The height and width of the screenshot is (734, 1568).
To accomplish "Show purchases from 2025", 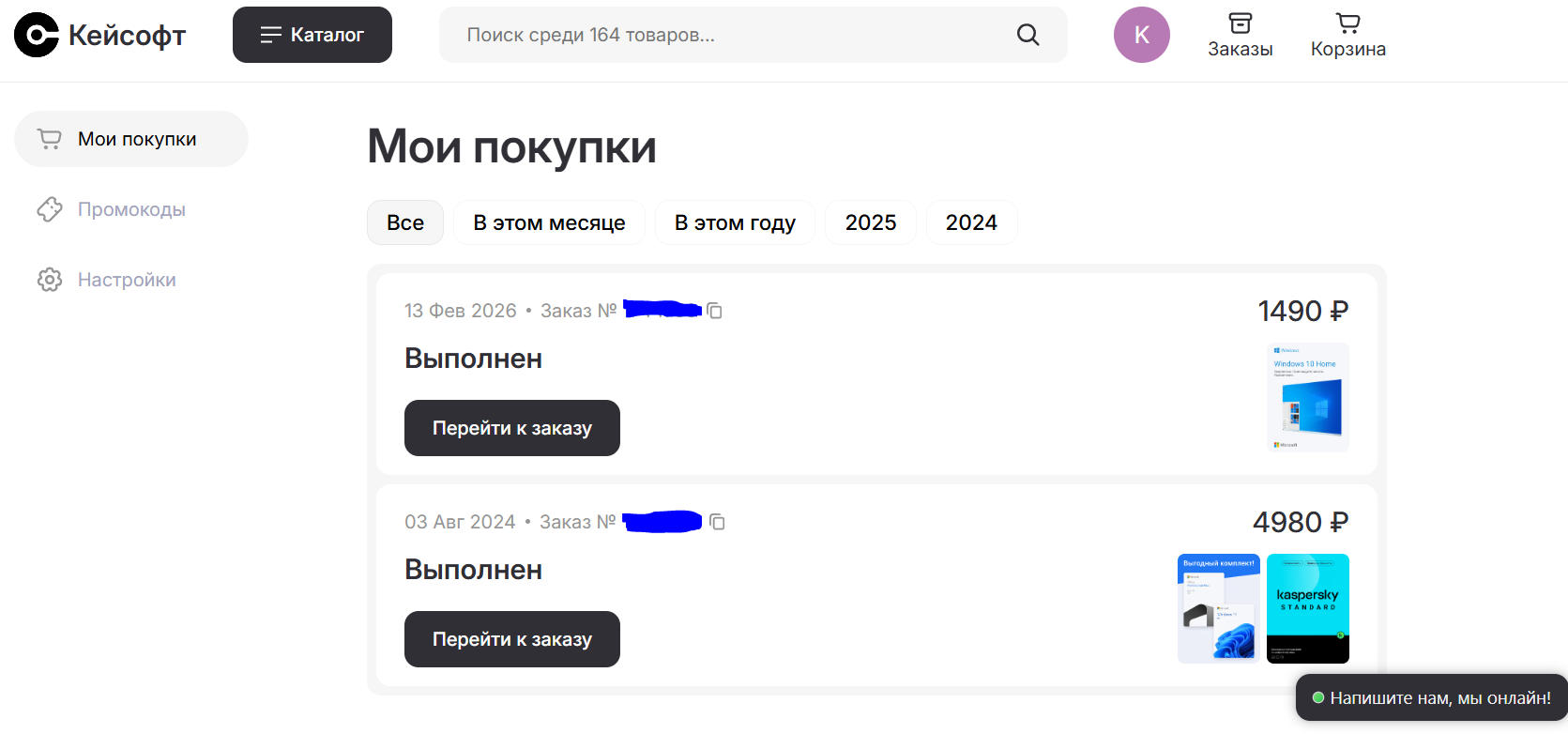I will (870, 222).
